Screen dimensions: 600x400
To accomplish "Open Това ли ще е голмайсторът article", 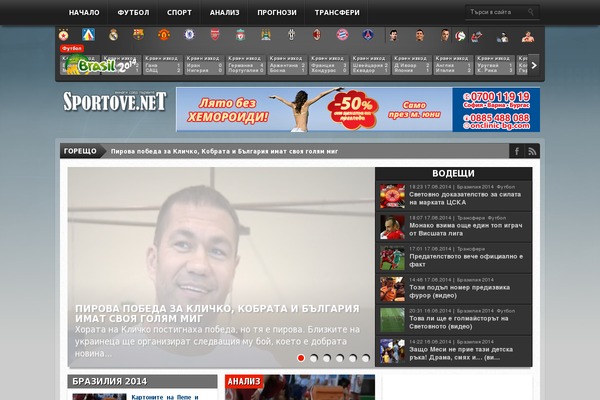I will [x=458, y=322].
